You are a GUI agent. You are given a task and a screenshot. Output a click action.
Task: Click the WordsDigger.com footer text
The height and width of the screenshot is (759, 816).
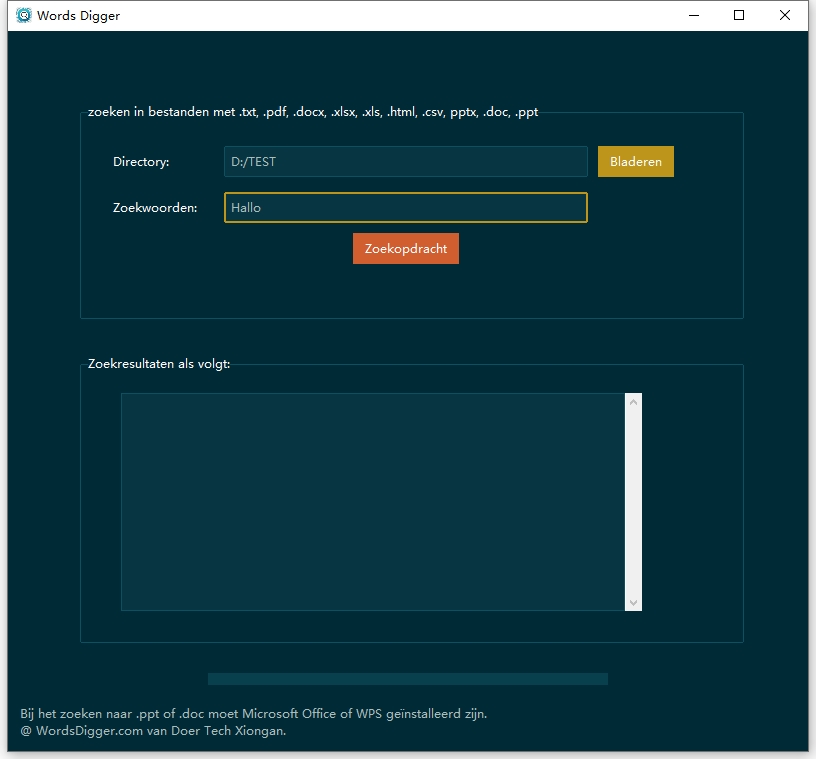[153, 731]
